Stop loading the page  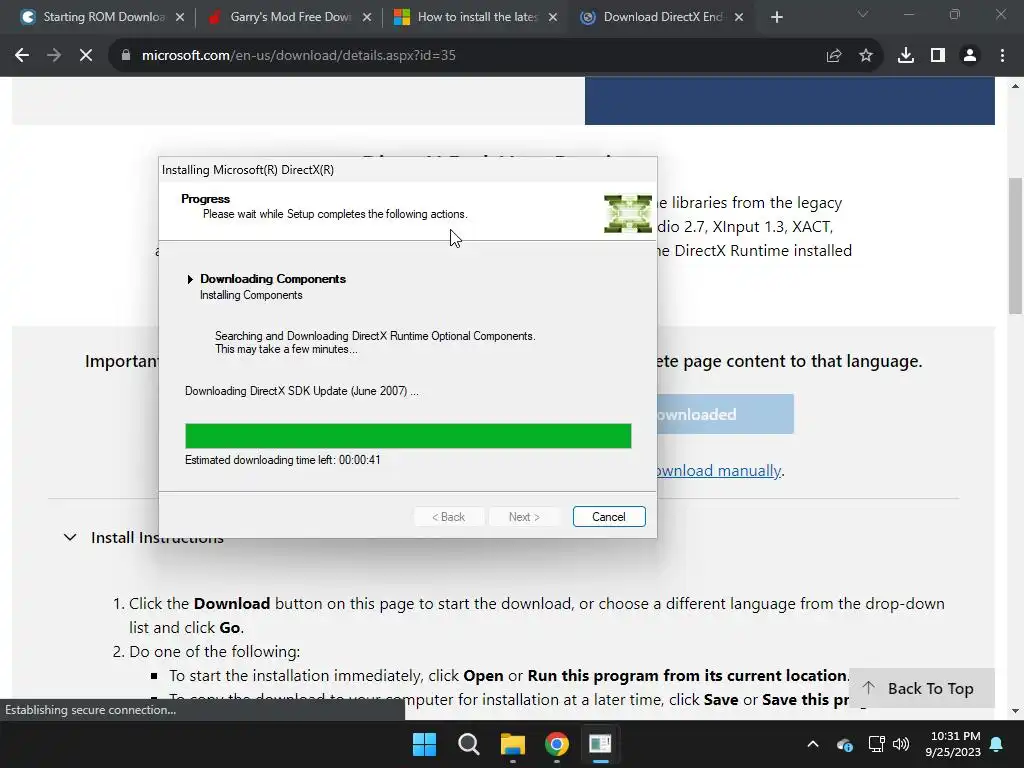pos(86,56)
